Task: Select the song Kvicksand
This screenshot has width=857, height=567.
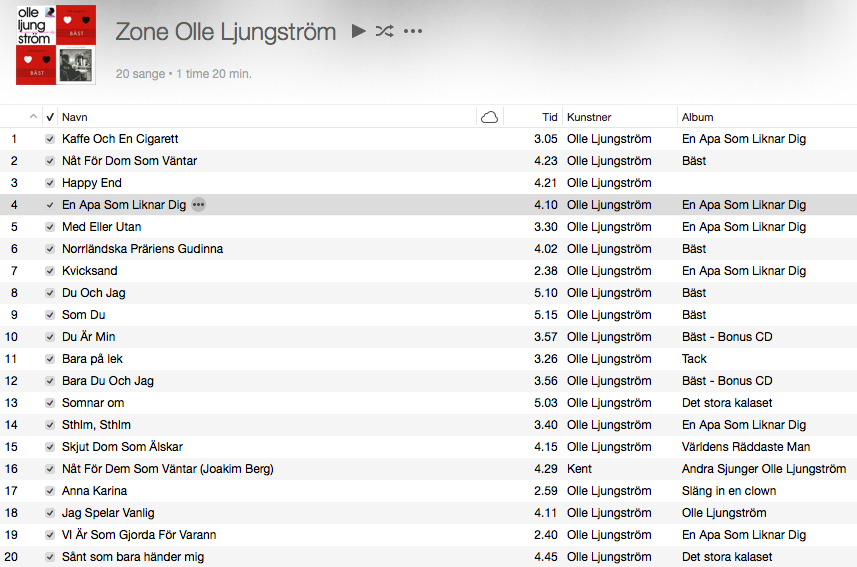Action: (90, 271)
